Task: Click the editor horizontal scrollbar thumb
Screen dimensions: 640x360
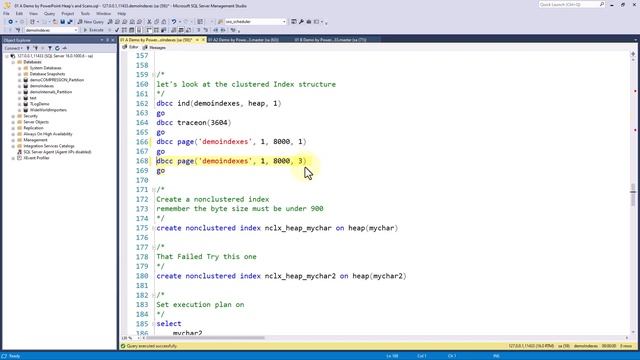Action: [205, 338]
